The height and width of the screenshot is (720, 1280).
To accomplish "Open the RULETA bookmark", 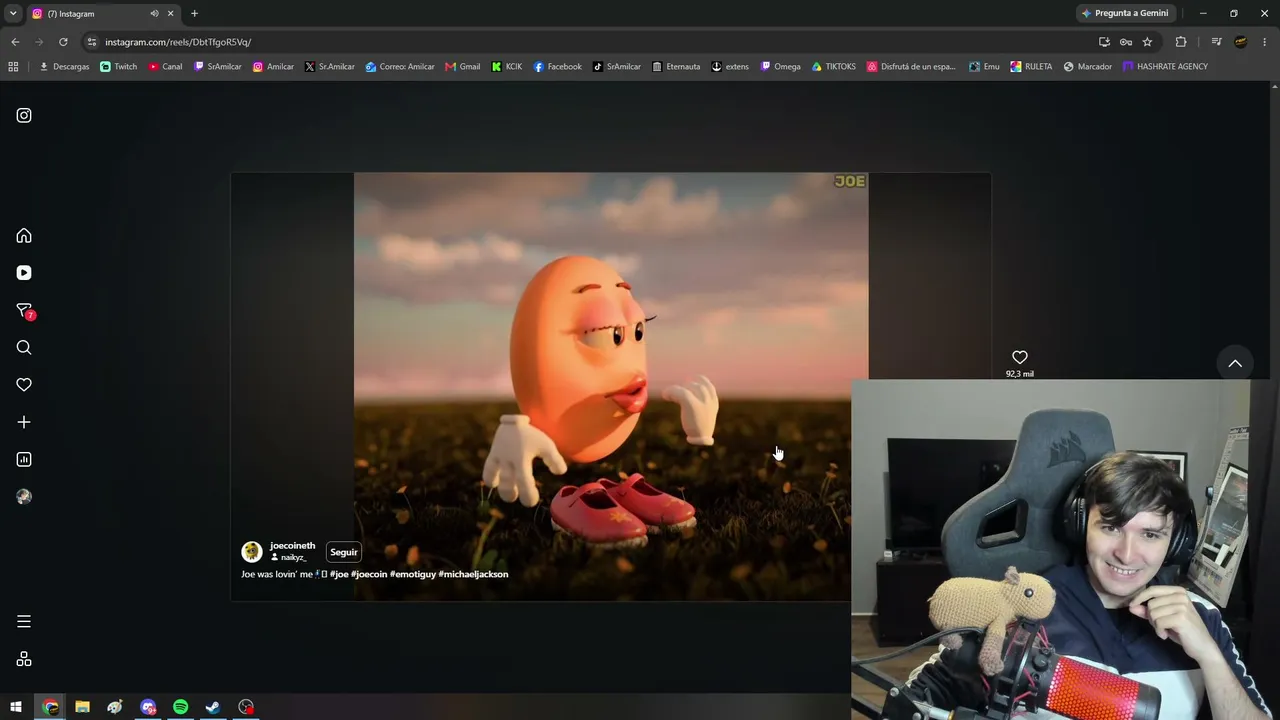I will (1031, 67).
